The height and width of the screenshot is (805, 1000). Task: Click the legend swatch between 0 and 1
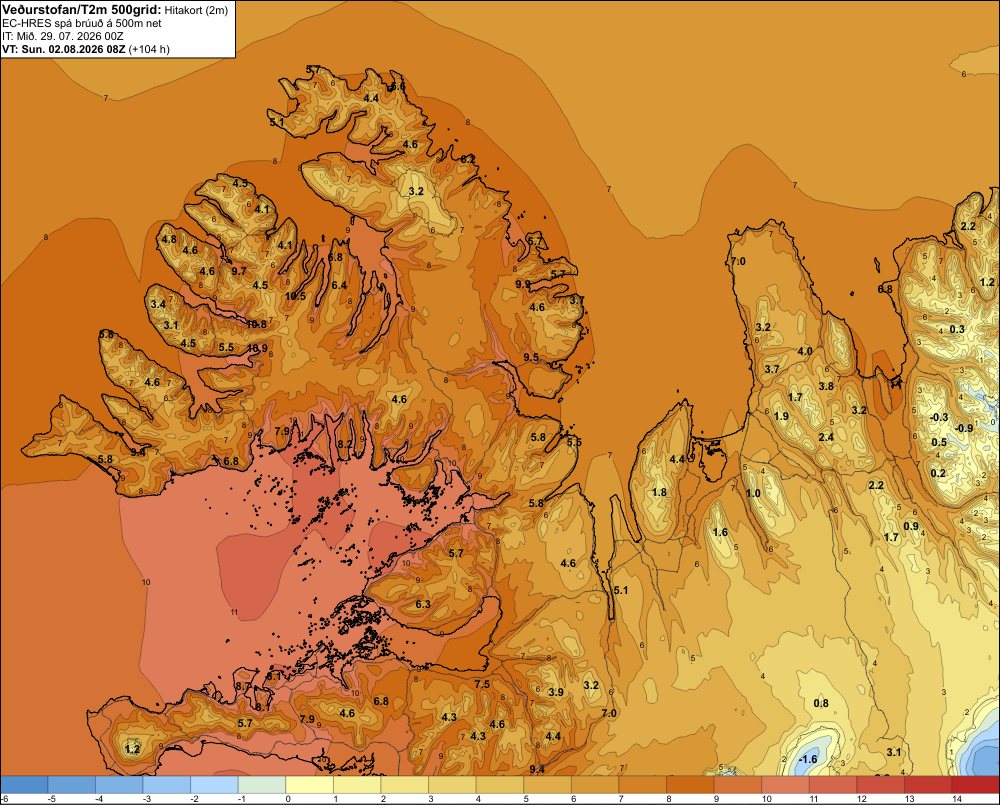point(309,784)
